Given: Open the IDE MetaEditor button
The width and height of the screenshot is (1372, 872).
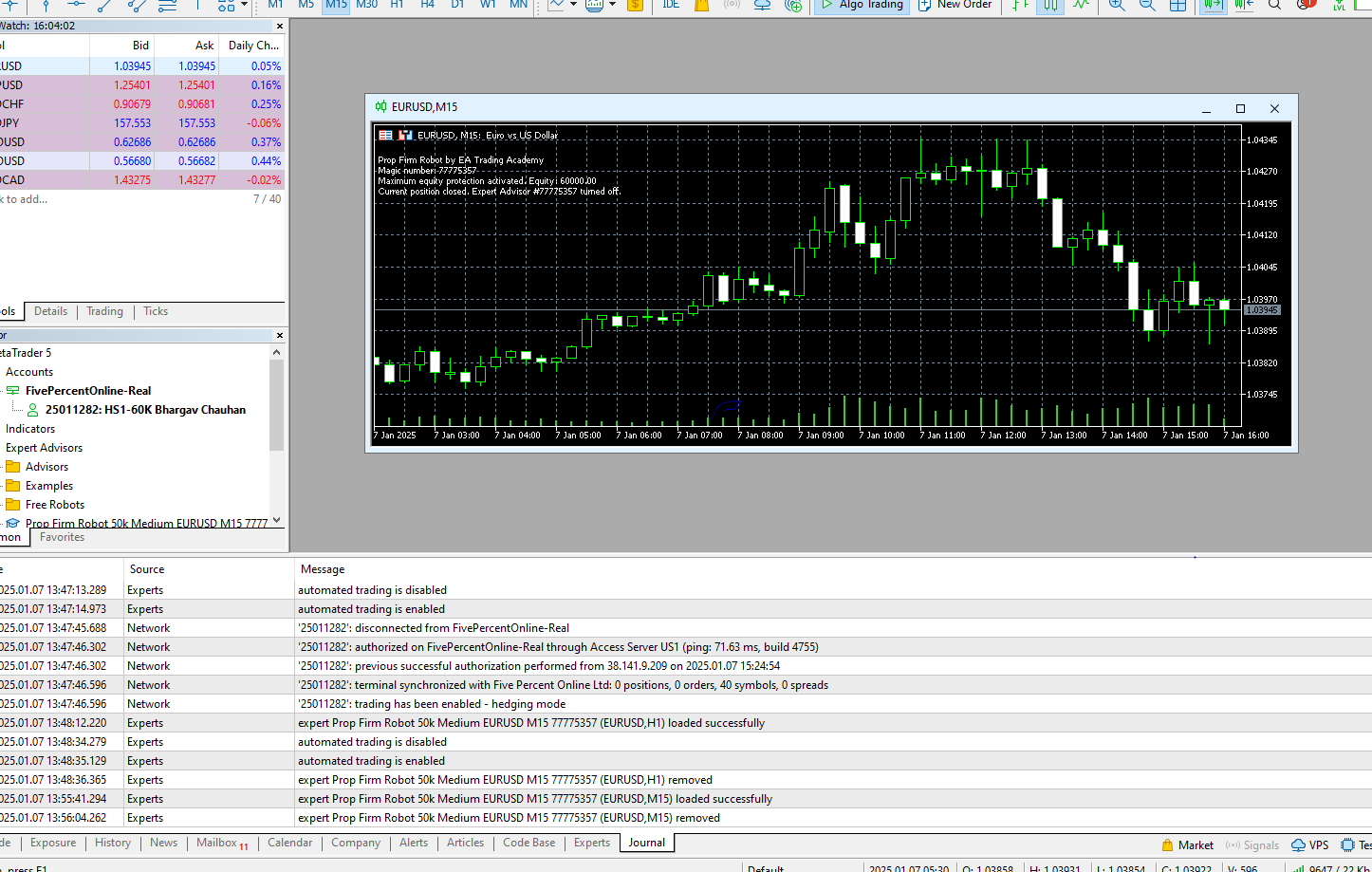Looking at the screenshot, I should coord(671,5).
